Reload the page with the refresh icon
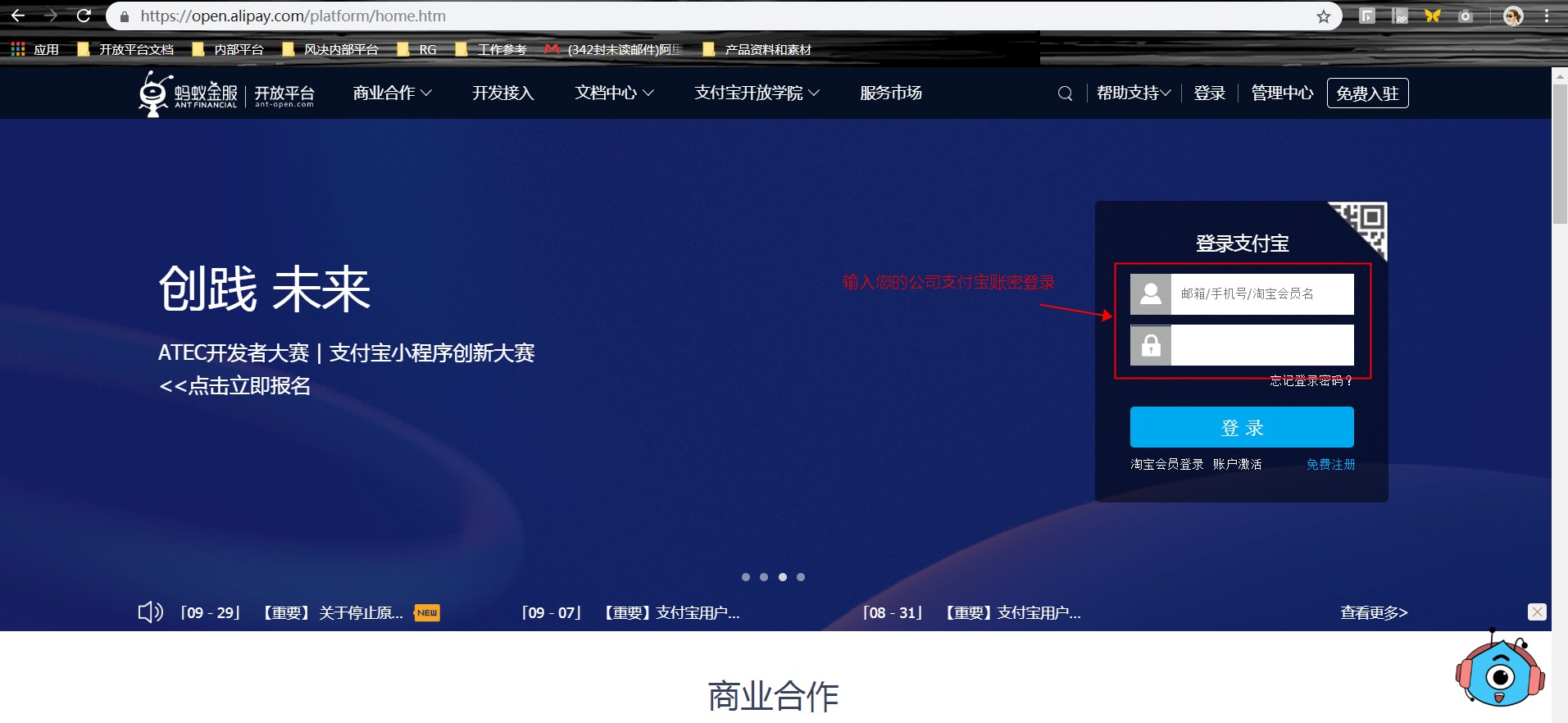 pos(84,16)
